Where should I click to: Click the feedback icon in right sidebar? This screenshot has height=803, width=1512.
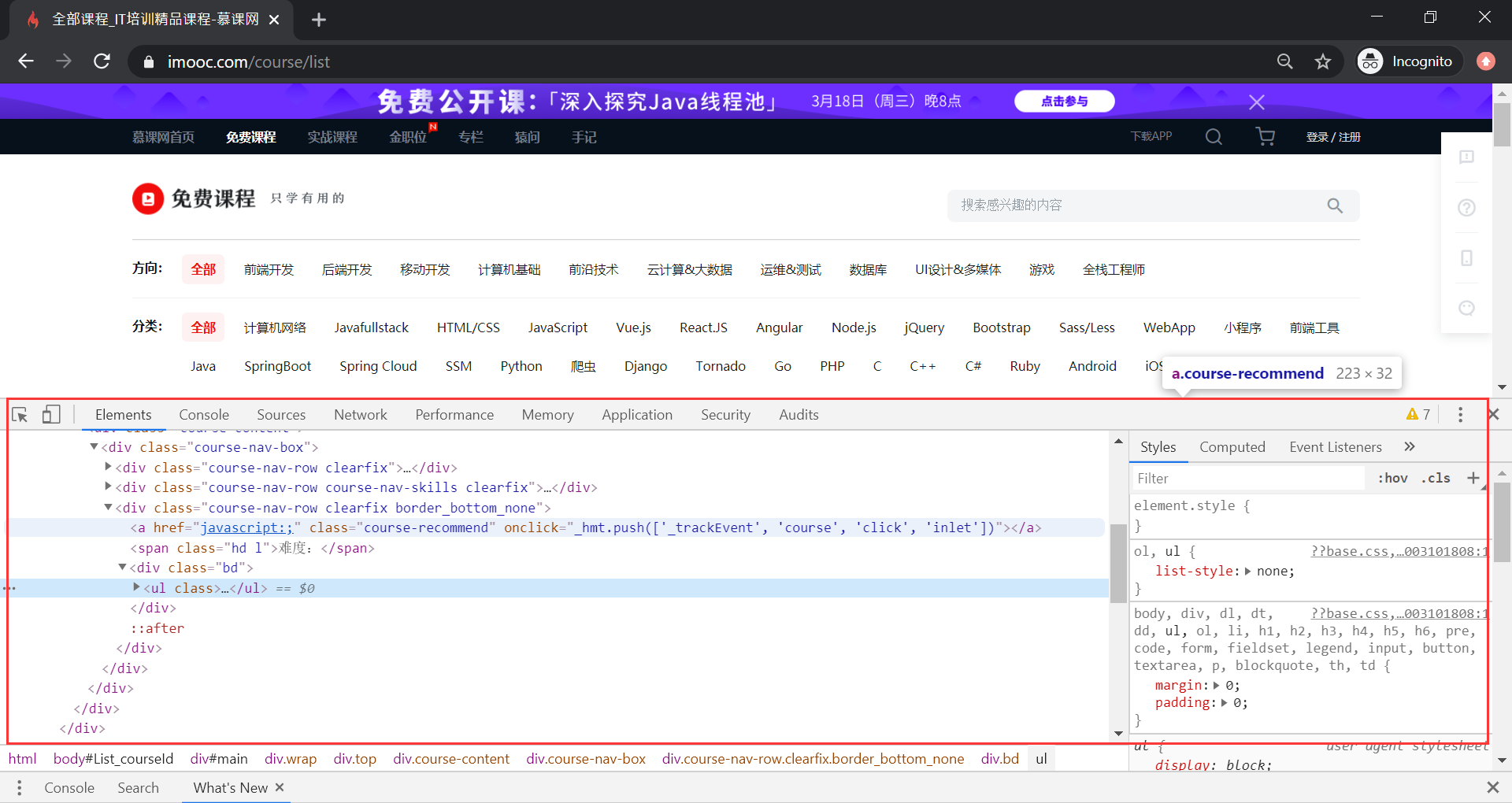1466,157
